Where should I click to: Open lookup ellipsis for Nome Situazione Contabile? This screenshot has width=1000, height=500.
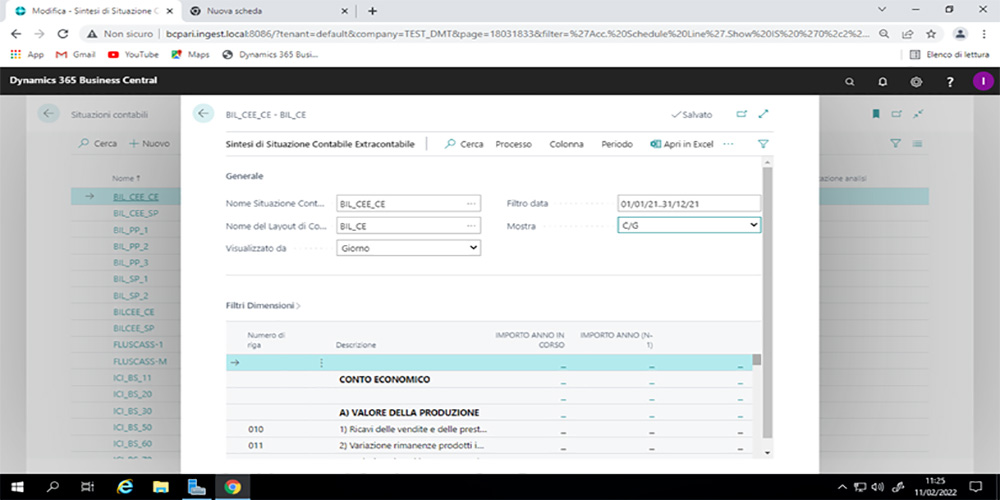(471, 203)
